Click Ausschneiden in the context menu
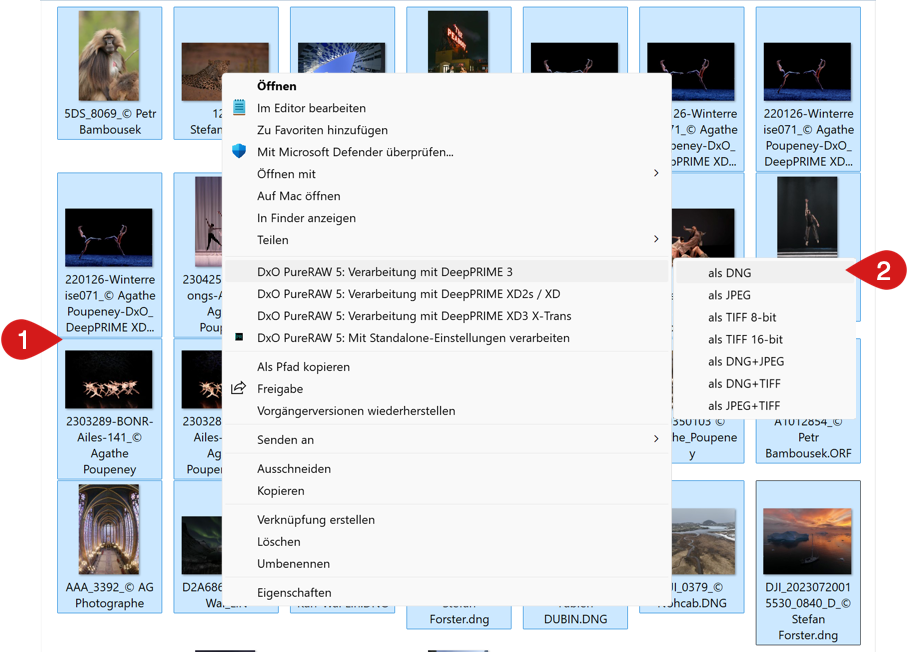Screen dimensions: 908x652 294,468
